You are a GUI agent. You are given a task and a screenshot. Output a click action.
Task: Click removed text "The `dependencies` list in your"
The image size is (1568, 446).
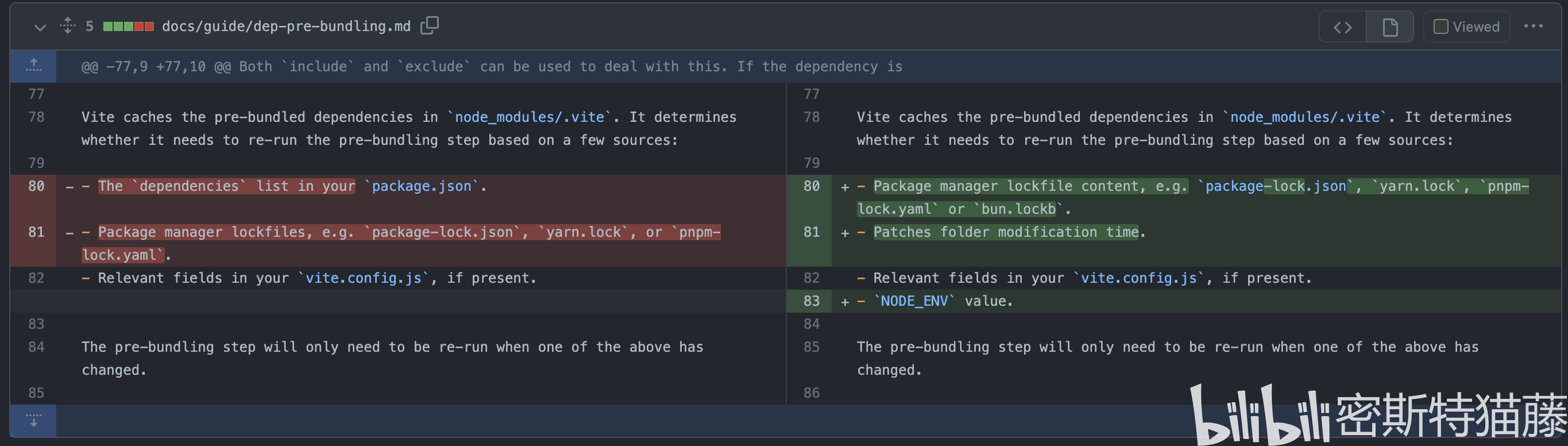point(226,186)
